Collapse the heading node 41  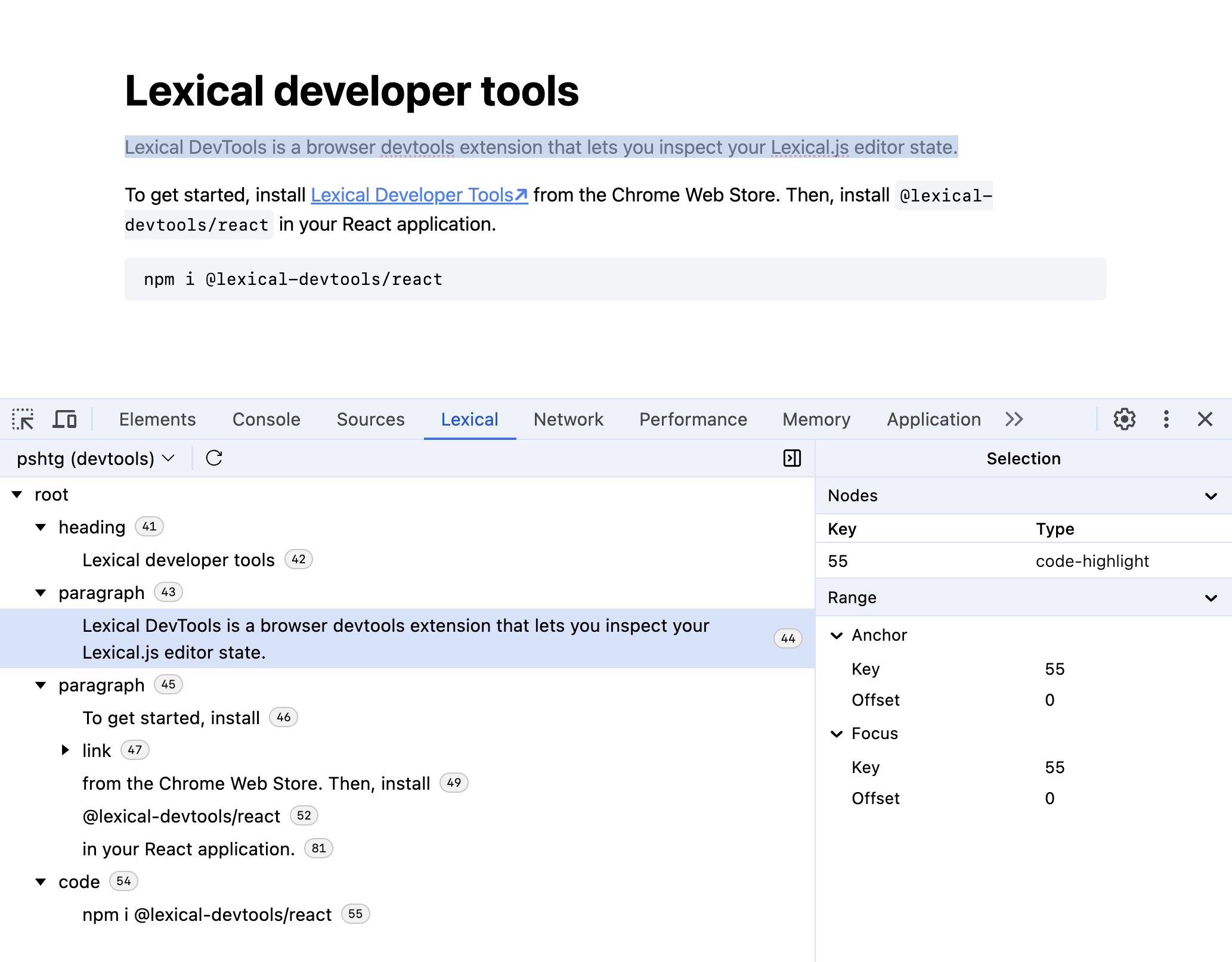[x=41, y=527]
